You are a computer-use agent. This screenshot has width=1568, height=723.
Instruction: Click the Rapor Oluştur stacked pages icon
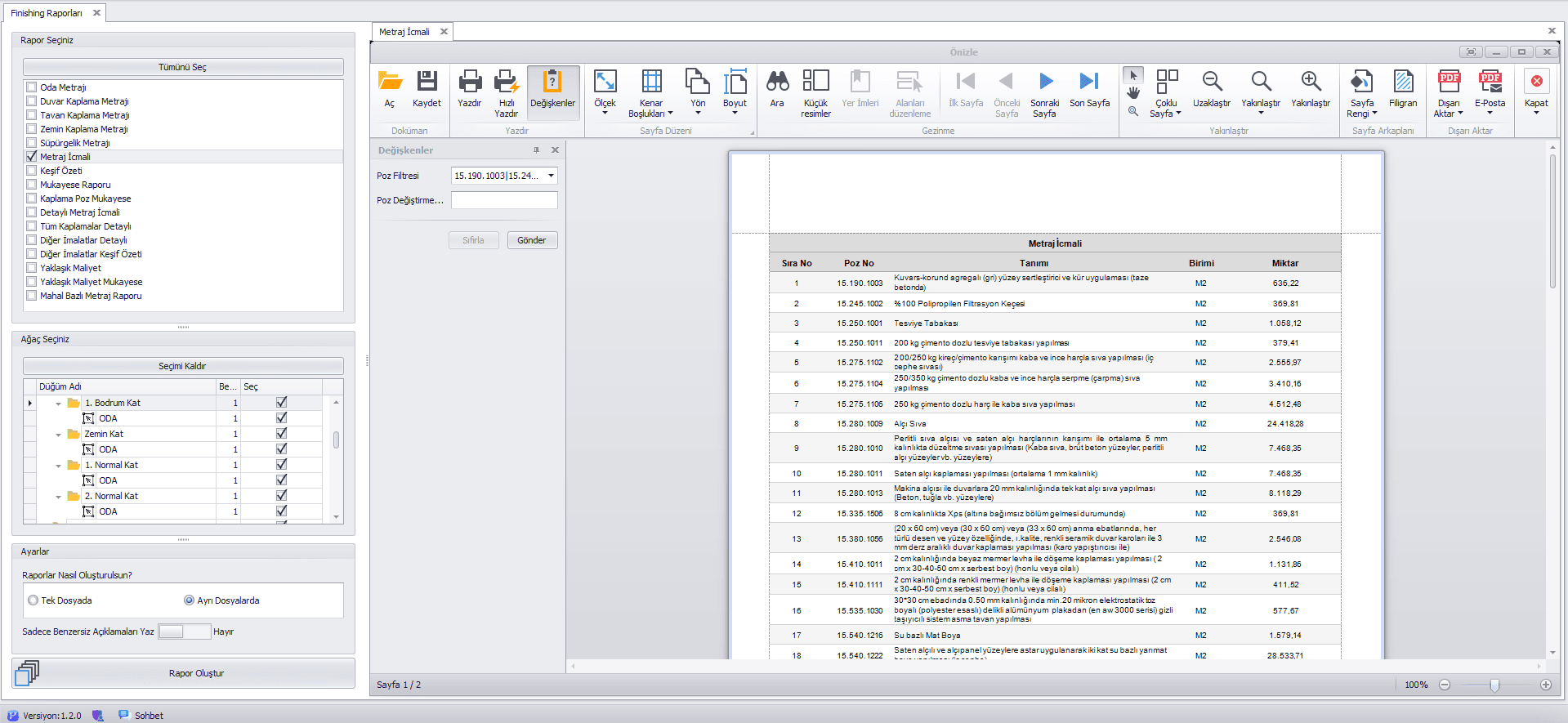(x=27, y=672)
